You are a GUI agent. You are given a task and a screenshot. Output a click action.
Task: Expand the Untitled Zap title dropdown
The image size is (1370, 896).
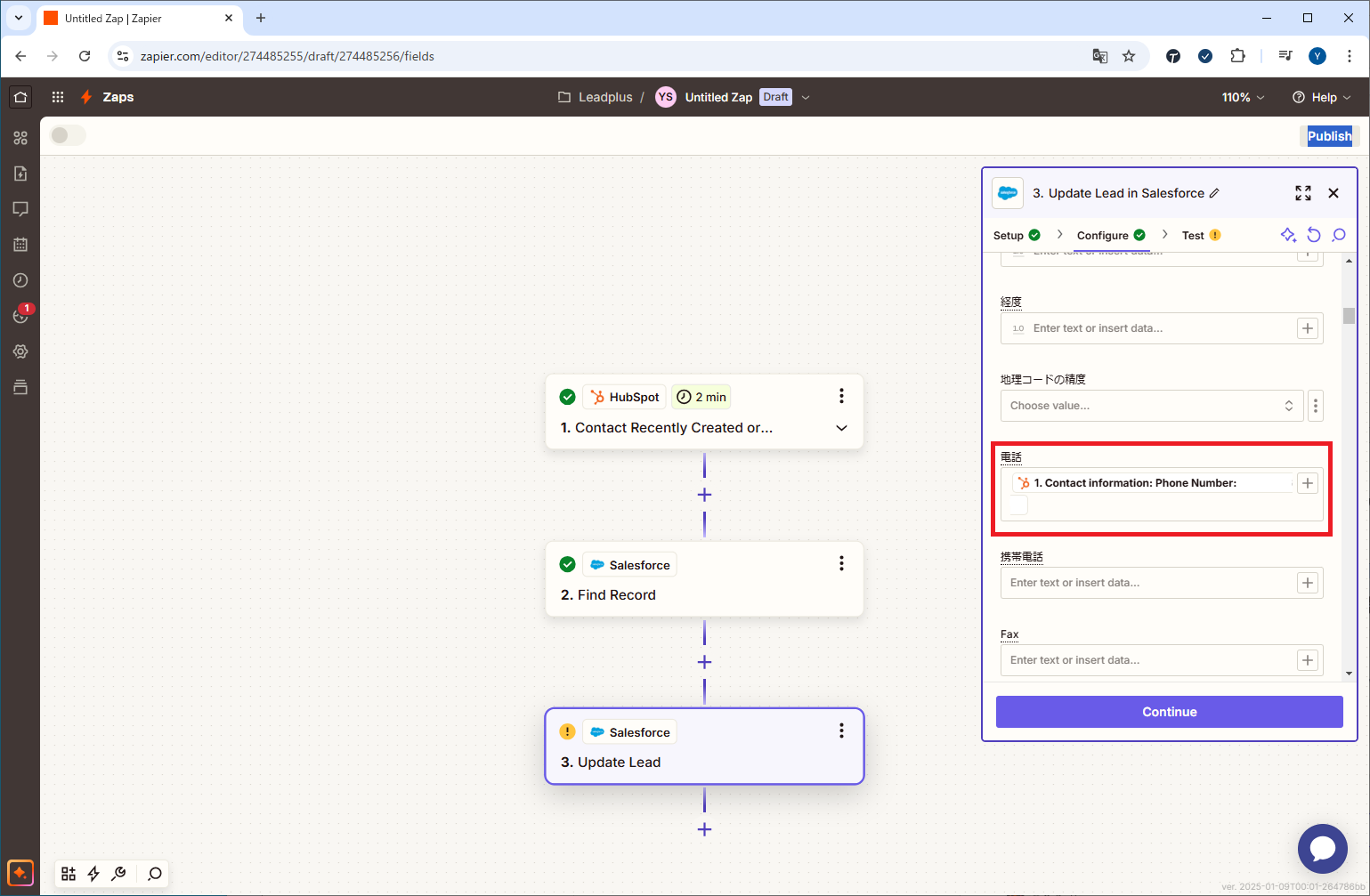point(806,97)
